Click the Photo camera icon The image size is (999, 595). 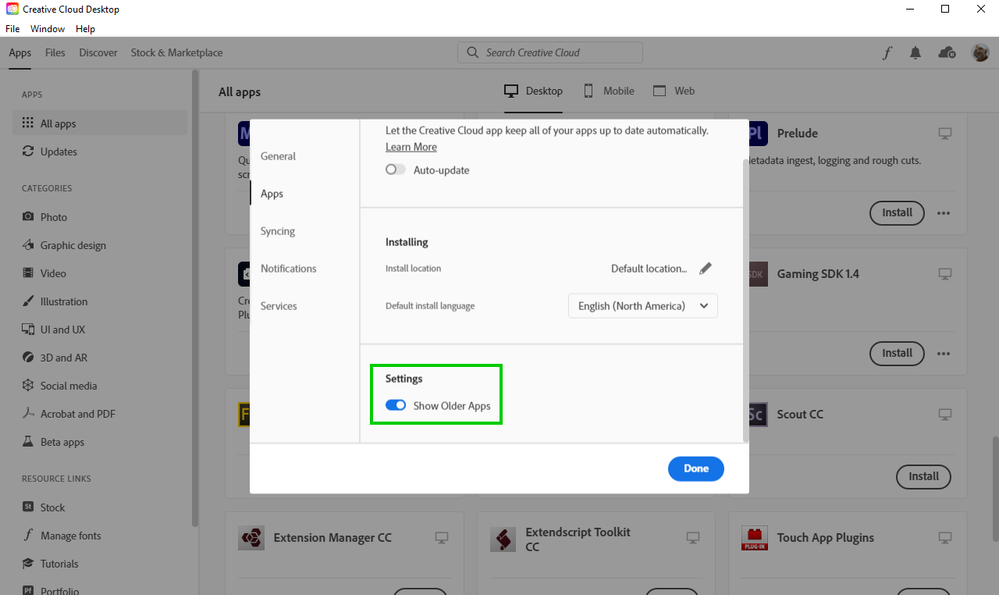pos(27,217)
